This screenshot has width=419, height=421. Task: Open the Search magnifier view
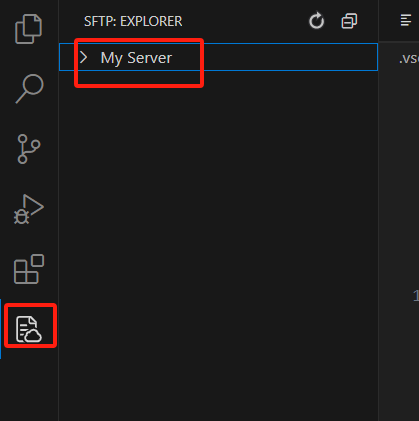(29, 89)
